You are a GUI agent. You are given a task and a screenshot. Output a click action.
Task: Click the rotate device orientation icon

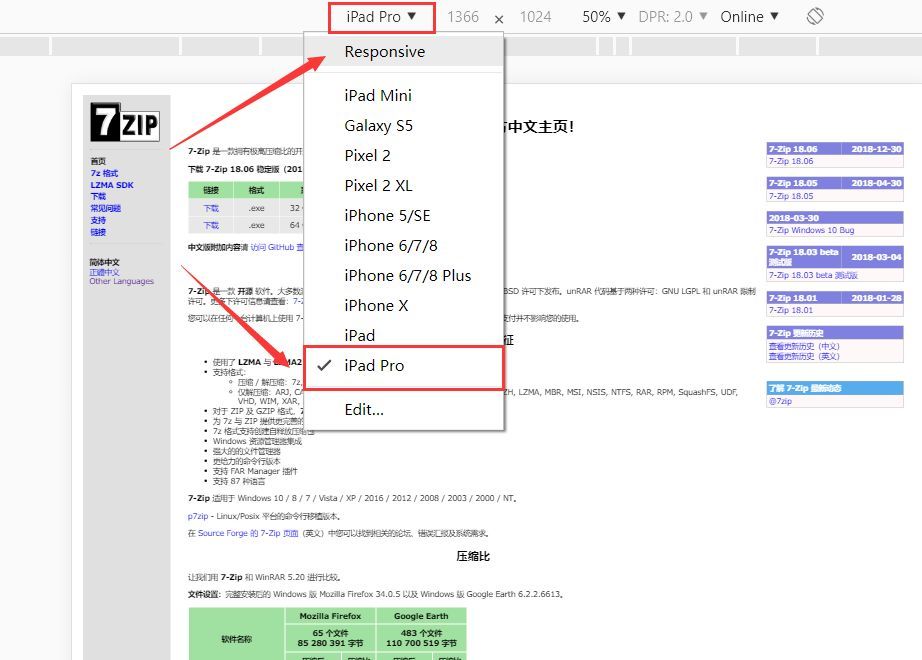coord(815,16)
